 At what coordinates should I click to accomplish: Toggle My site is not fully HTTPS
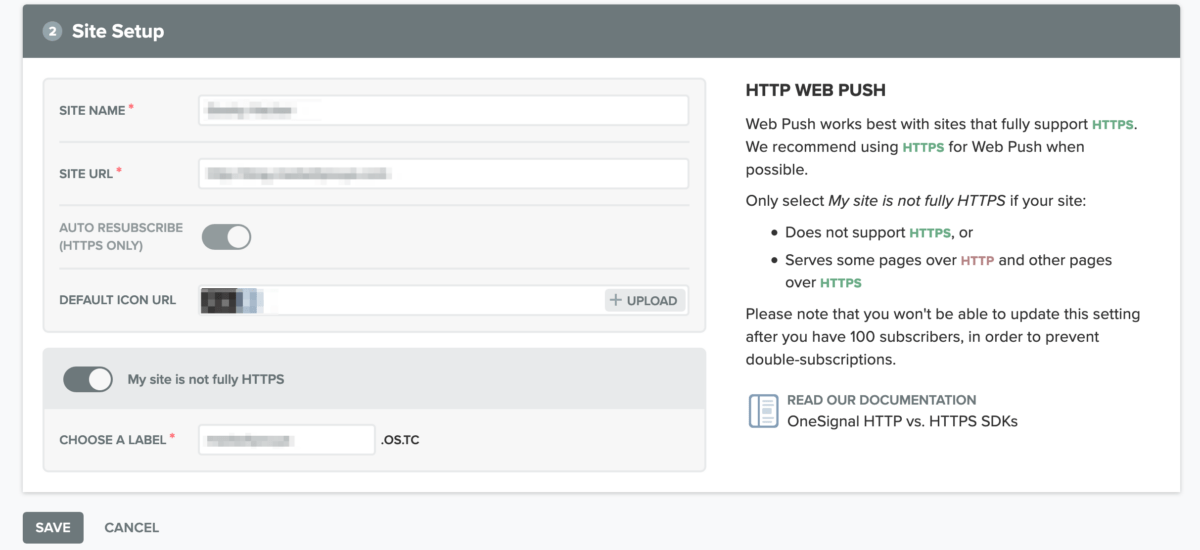tap(88, 379)
